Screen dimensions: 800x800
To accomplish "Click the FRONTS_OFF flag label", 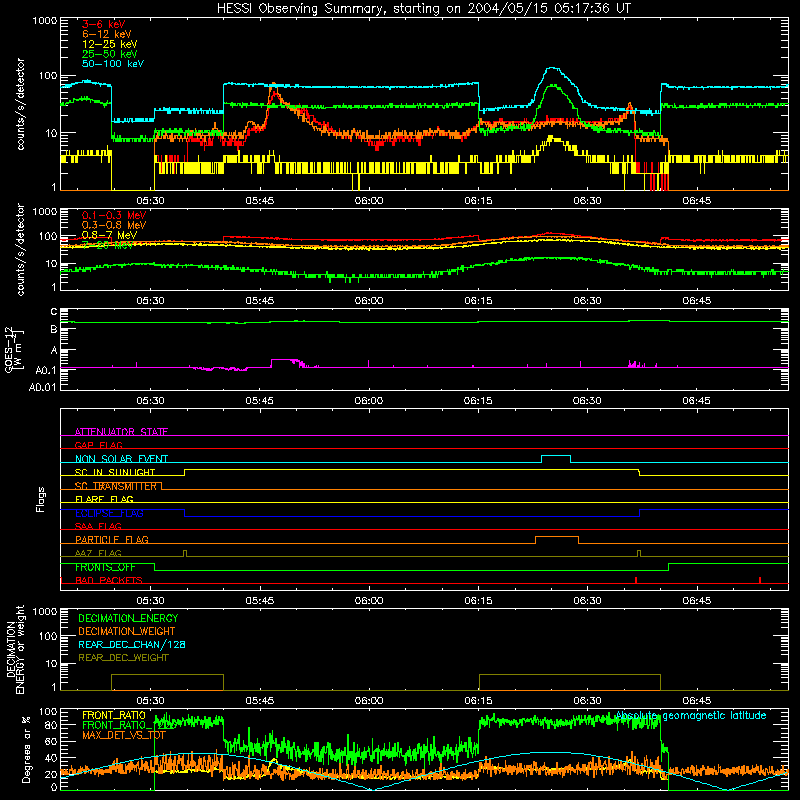I will [105, 567].
